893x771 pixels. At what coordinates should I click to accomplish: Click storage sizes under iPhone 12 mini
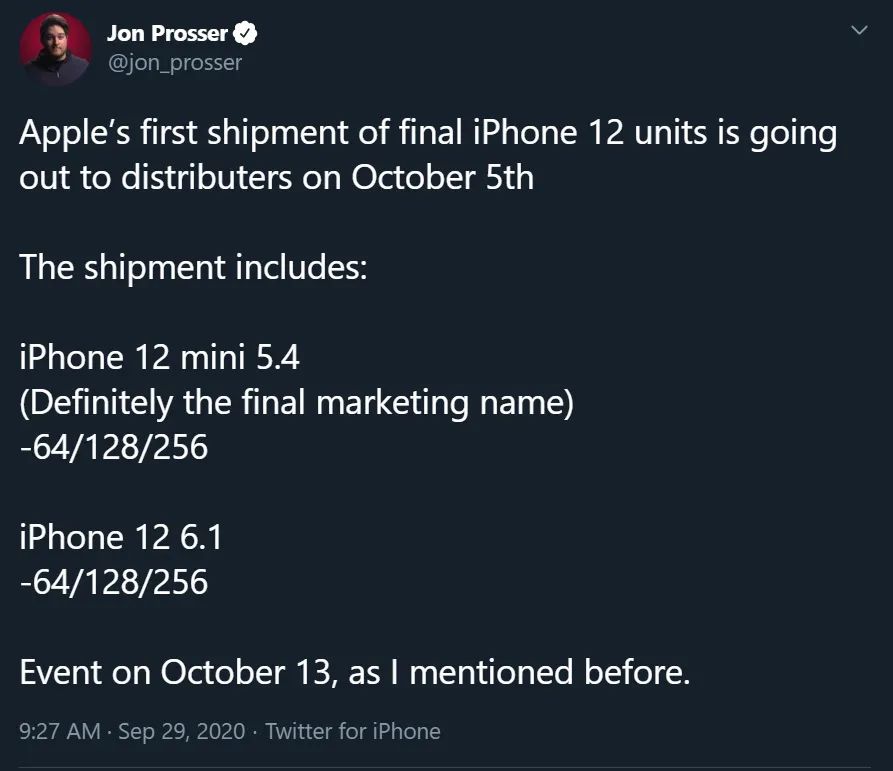114,448
